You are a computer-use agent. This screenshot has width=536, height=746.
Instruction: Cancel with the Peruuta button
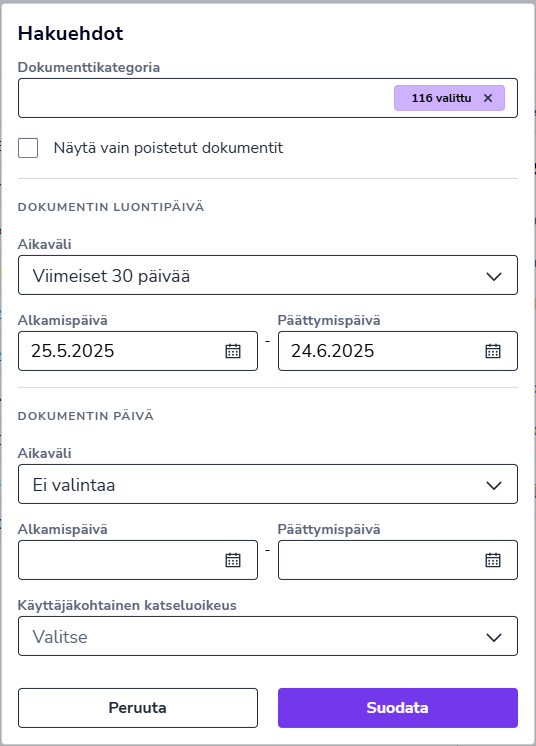[138, 708]
